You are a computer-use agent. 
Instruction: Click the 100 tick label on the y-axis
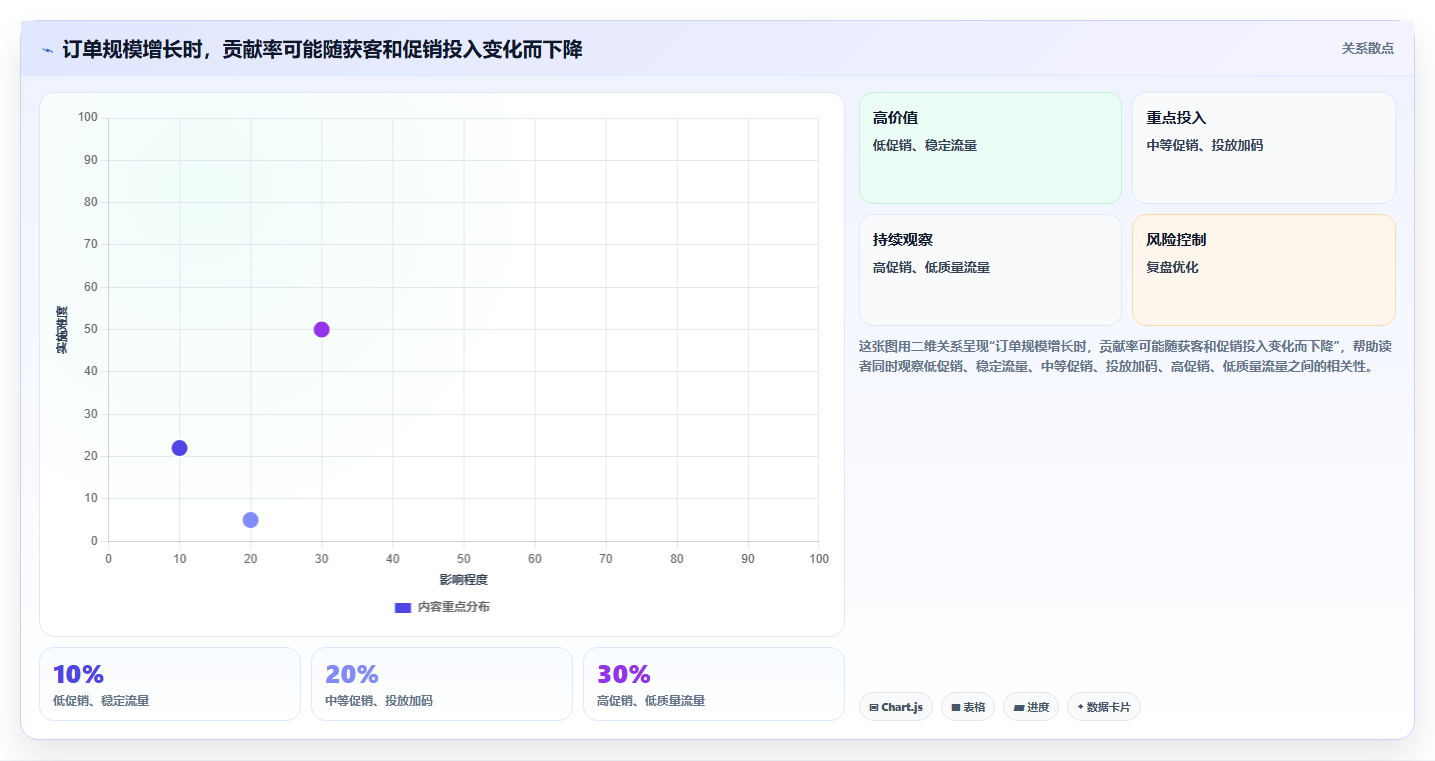88,117
